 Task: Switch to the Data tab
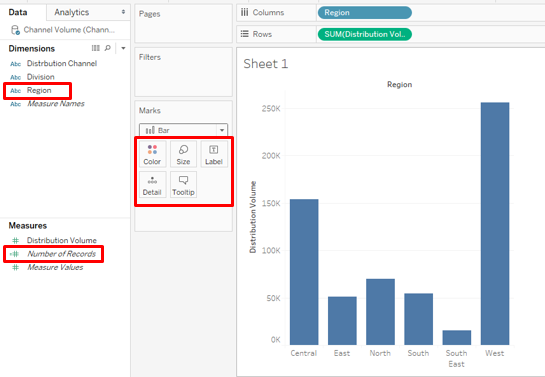18,13
